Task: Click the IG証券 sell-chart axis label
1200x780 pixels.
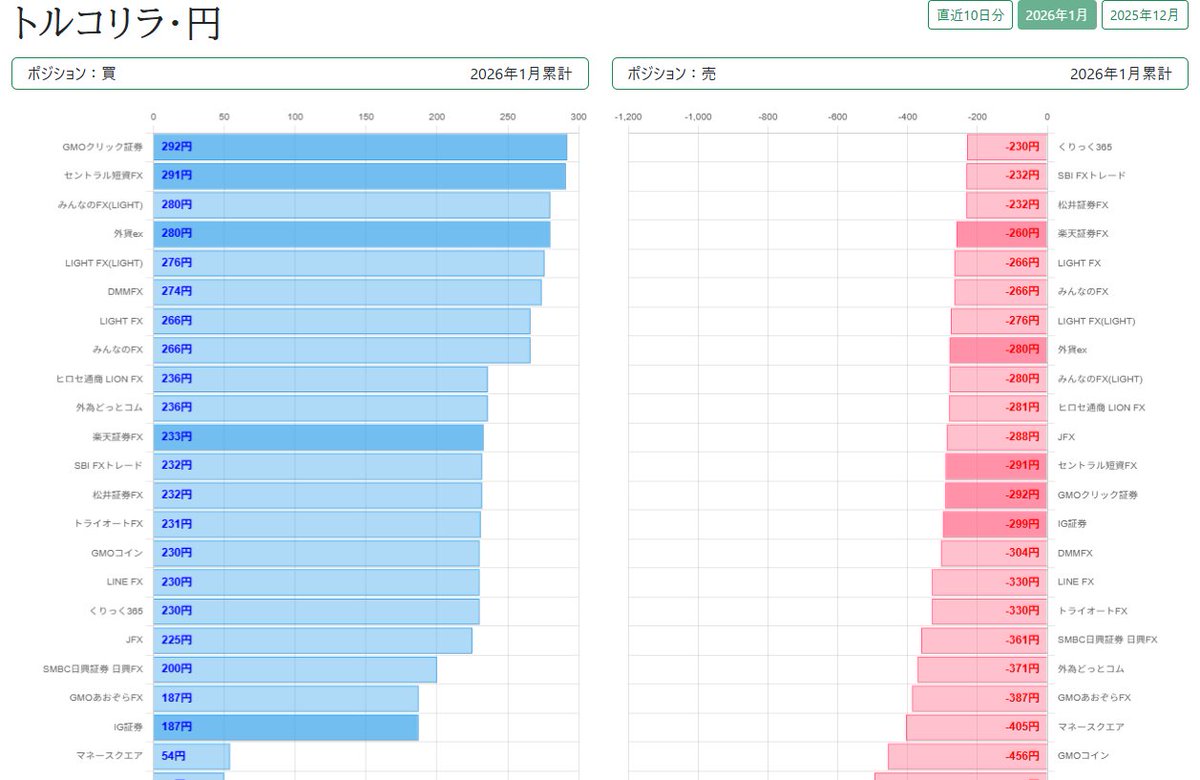Action: [x=1072, y=524]
